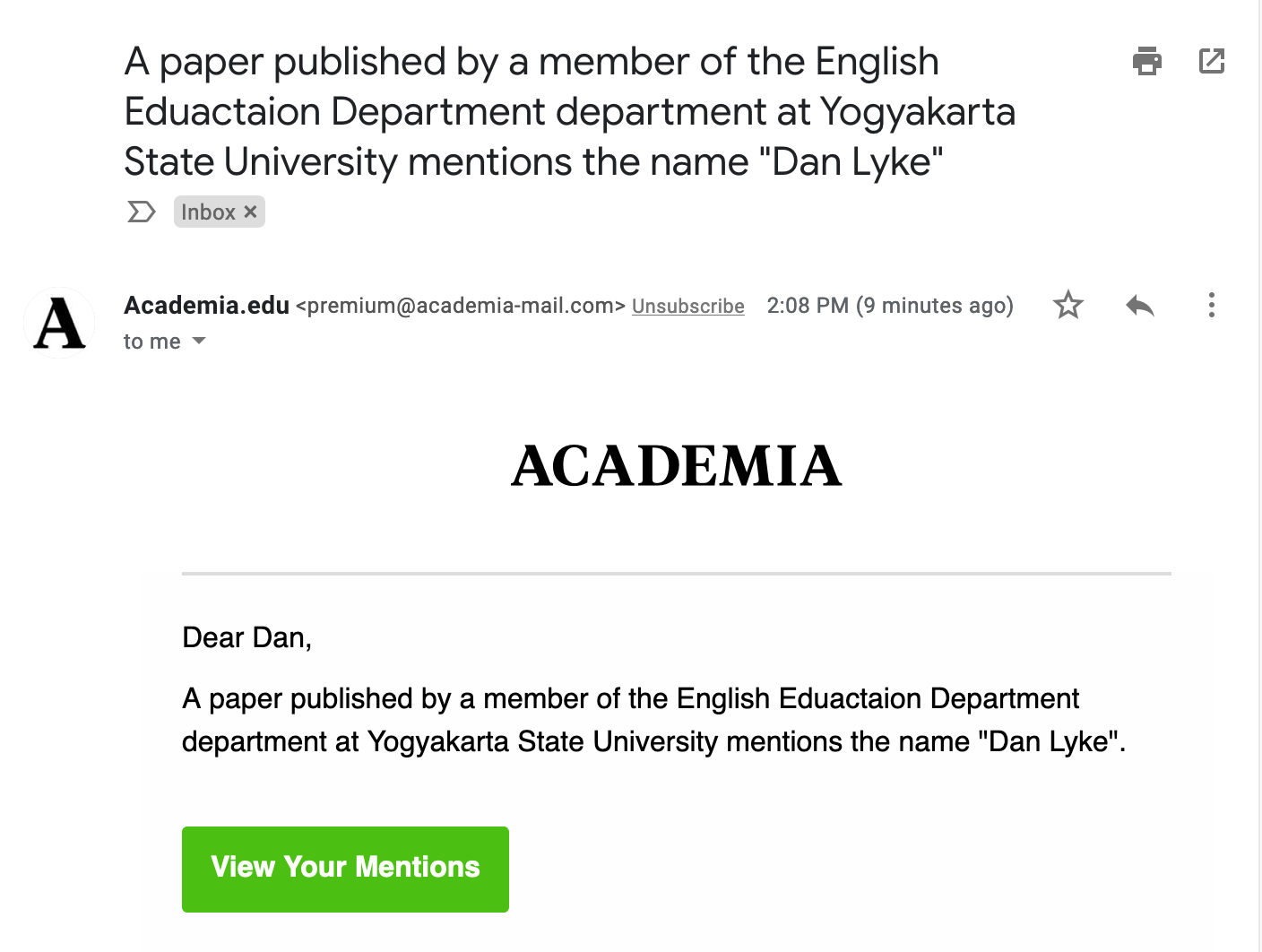
Task: Click the "to me" recipient text
Action: click(151, 342)
